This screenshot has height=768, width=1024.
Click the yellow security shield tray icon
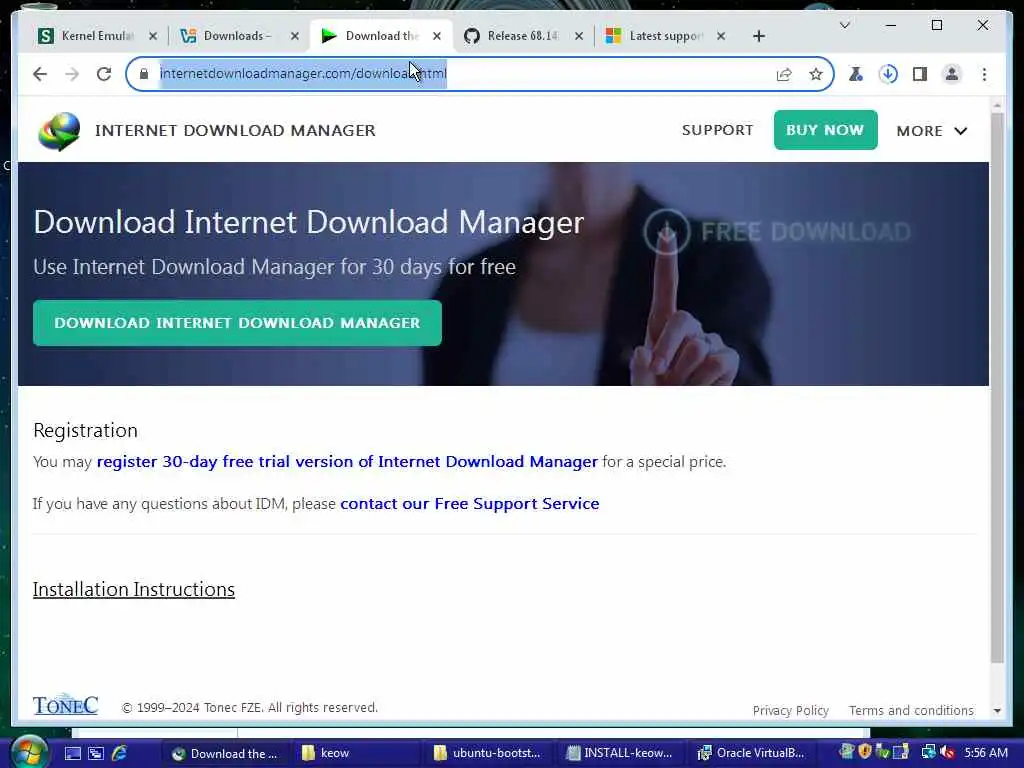tap(865, 752)
